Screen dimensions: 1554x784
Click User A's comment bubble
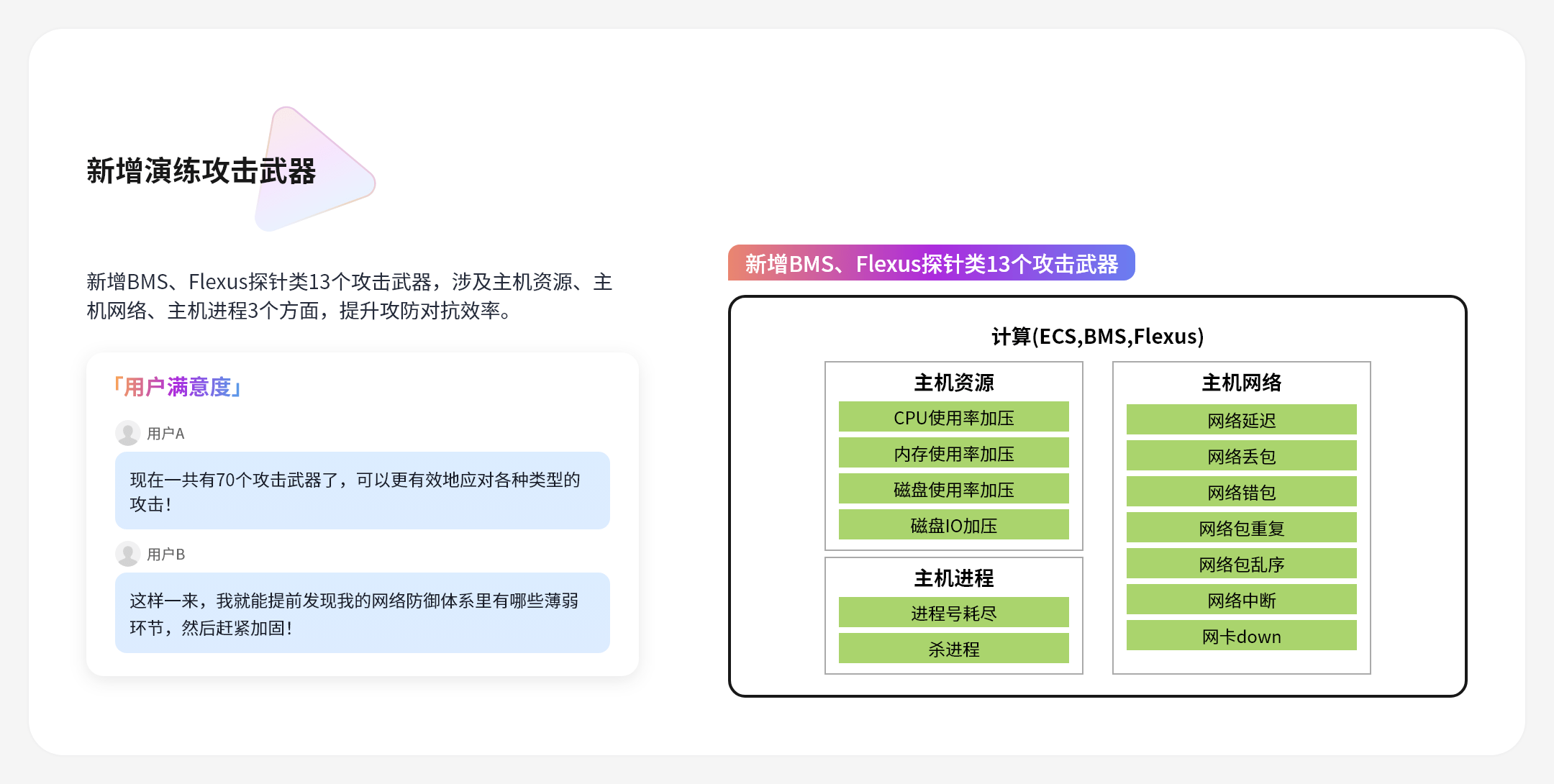(362, 491)
